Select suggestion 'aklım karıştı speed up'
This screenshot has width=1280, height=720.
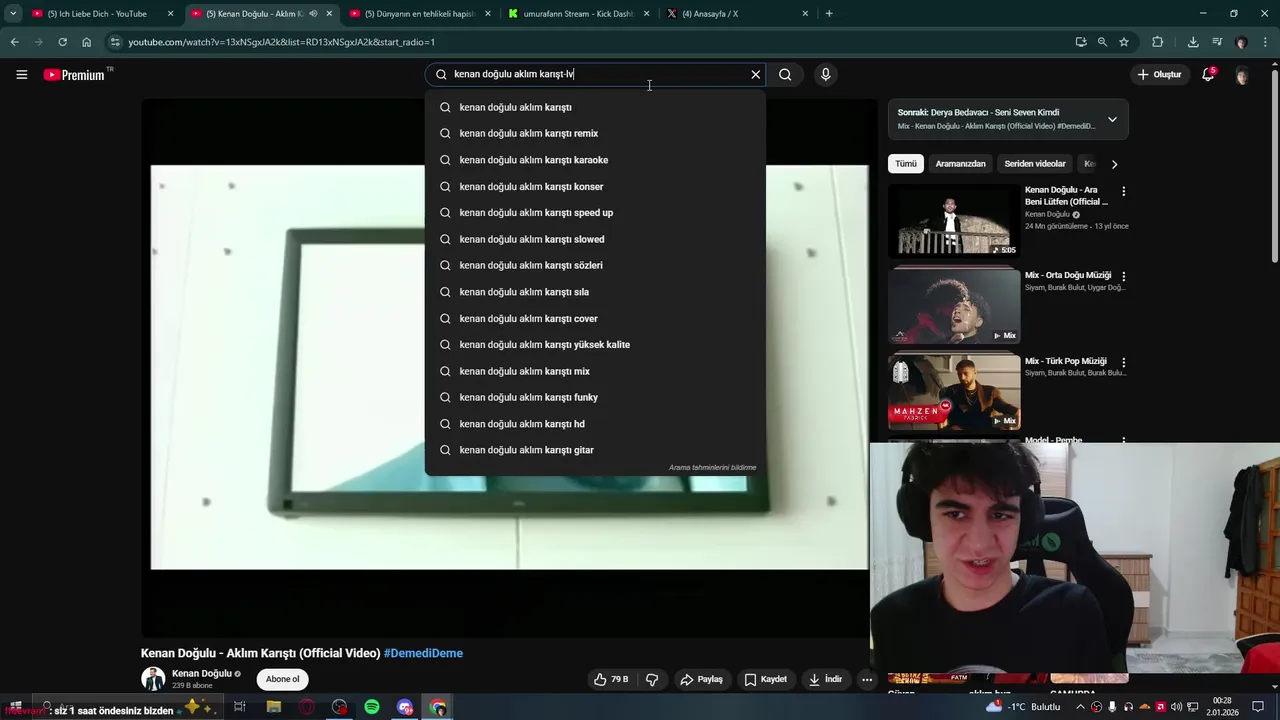pyautogui.click(x=595, y=213)
